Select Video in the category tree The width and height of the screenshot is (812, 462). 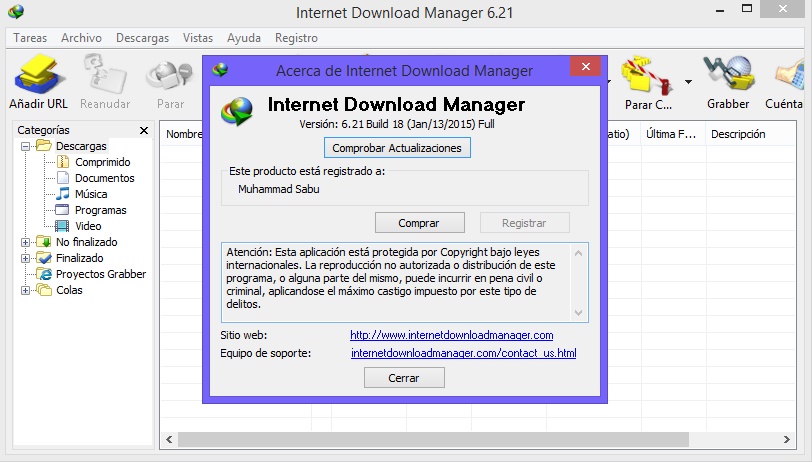coord(88,226)
